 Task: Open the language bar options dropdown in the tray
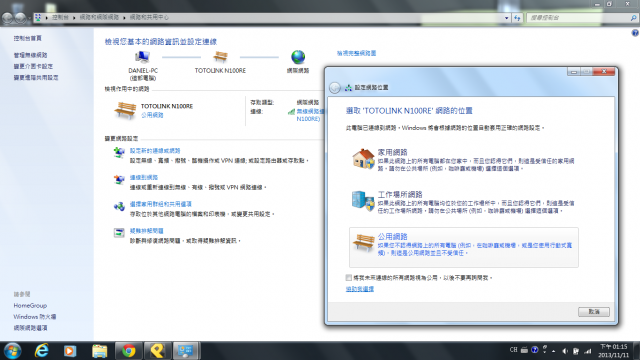tap(544, 353)
